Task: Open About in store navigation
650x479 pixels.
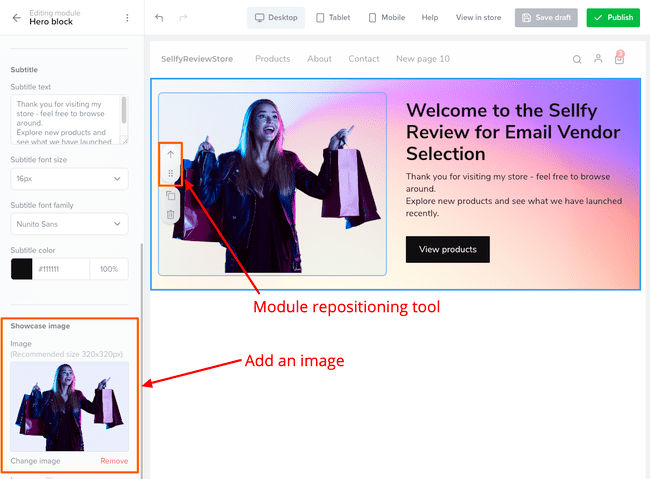Action: (319, 59)
